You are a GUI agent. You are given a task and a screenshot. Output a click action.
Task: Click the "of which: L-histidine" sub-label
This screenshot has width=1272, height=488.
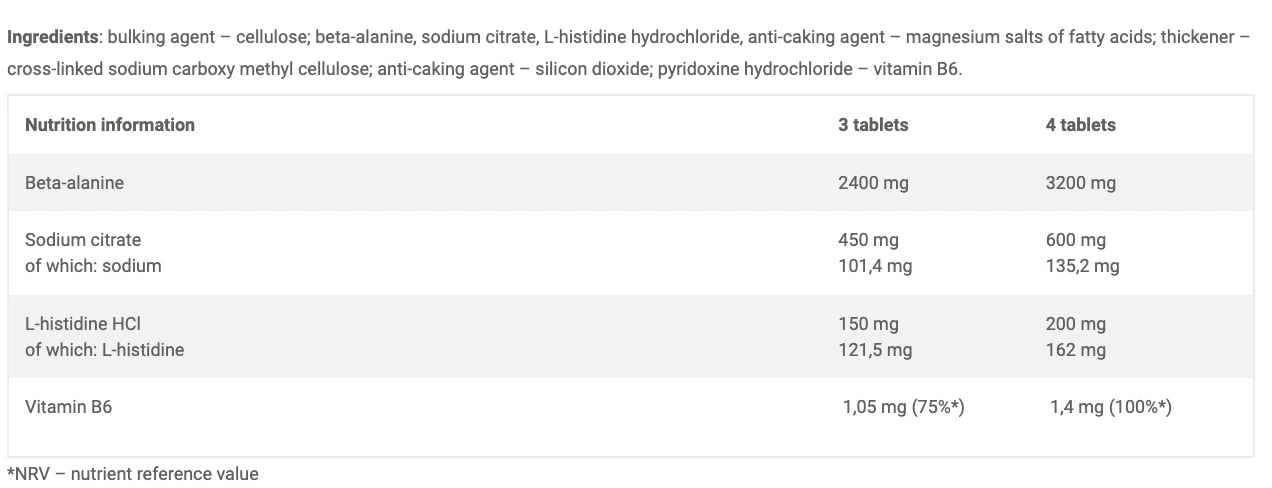104,350
